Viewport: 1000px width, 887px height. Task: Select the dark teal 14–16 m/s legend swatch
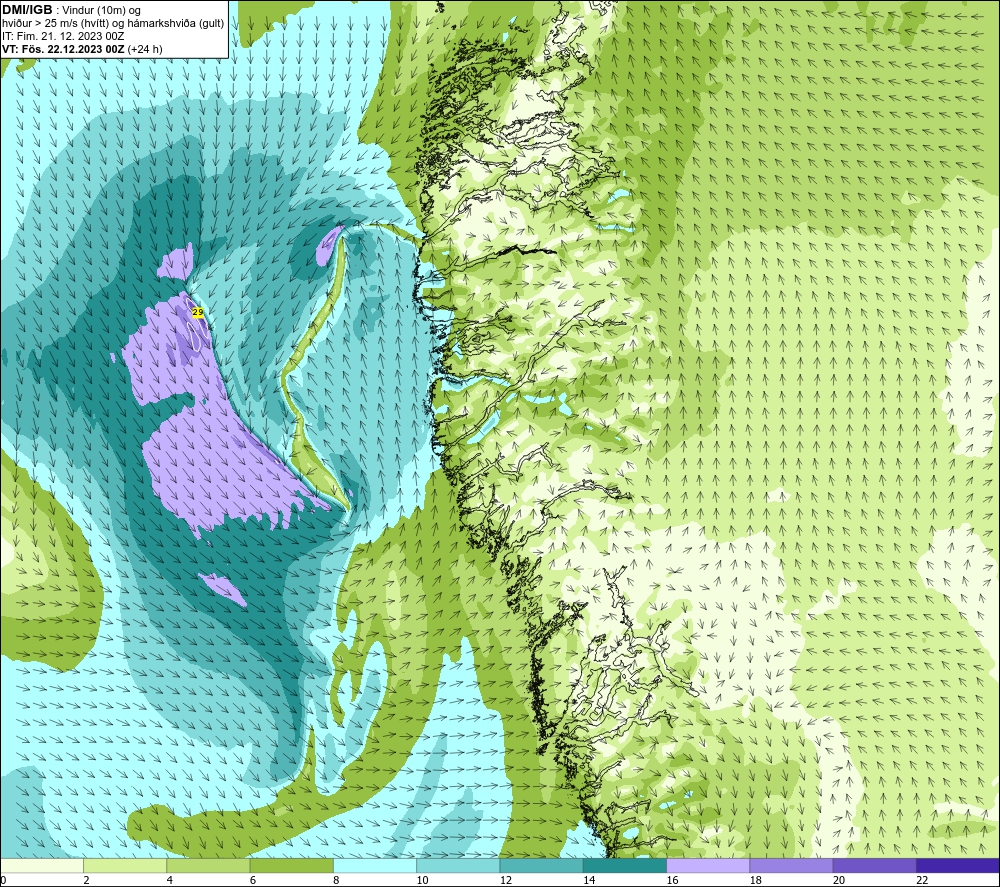tap(625, 865)
